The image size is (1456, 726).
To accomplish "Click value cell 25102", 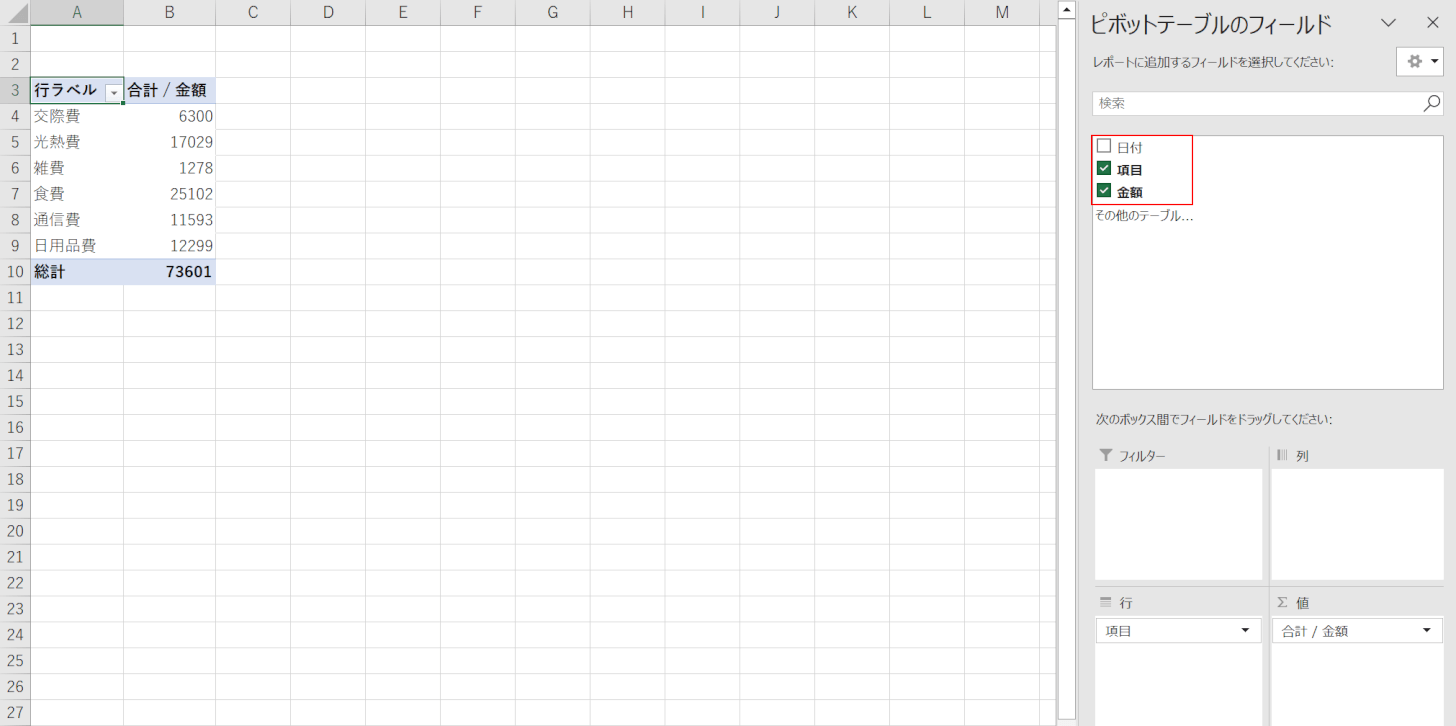I will point(170,194).
